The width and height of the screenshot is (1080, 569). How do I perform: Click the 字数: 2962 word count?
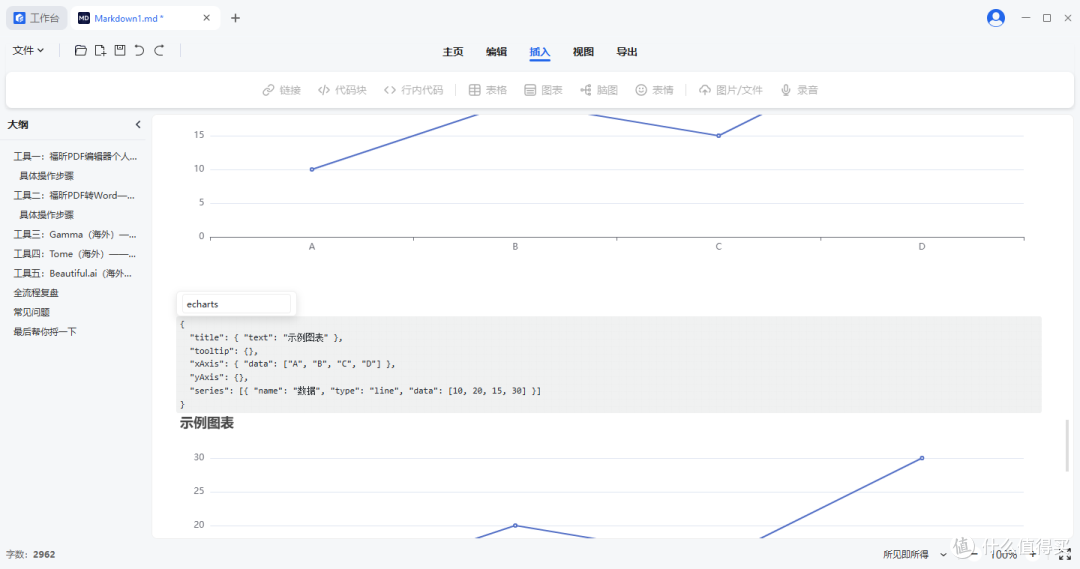point(30,555)
